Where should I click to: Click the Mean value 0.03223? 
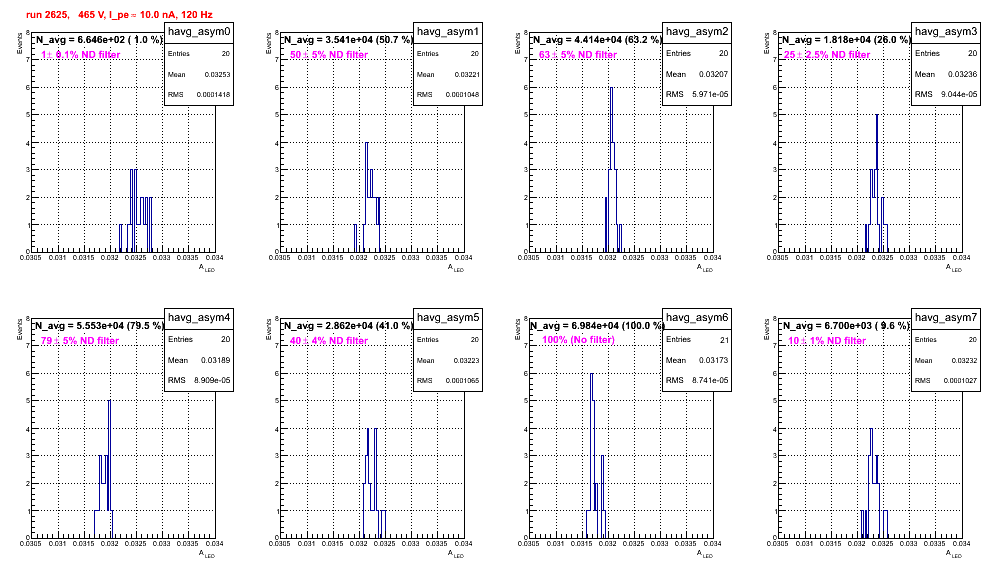pyautogui.click(x=467, y=360)
